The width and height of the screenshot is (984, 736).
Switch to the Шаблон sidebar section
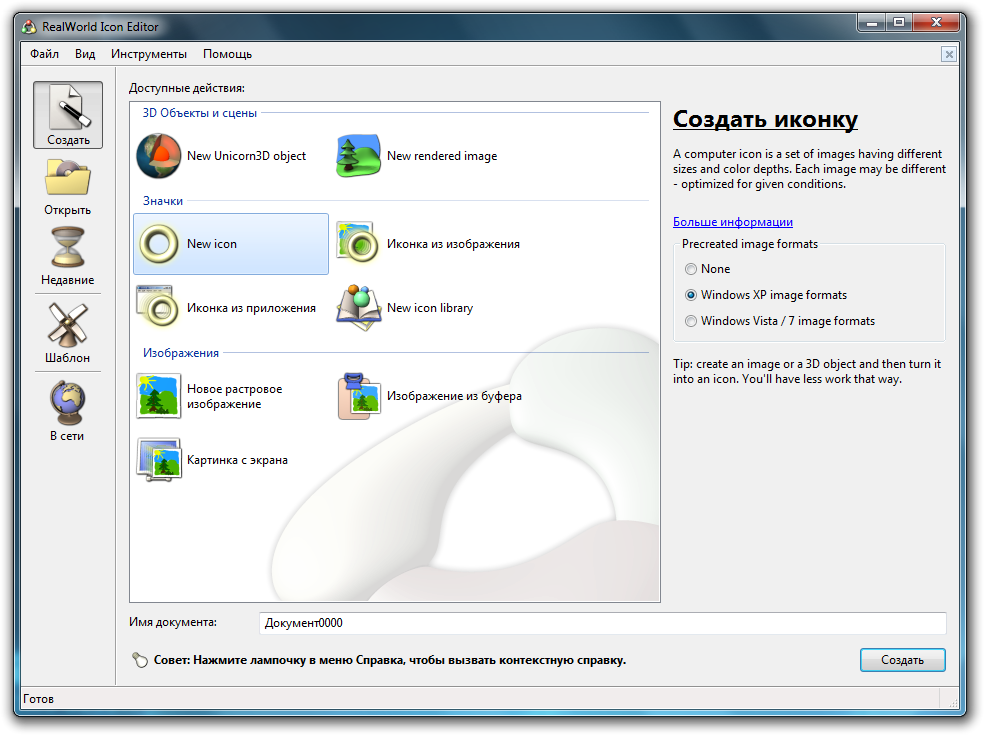[x=68, y=334]
